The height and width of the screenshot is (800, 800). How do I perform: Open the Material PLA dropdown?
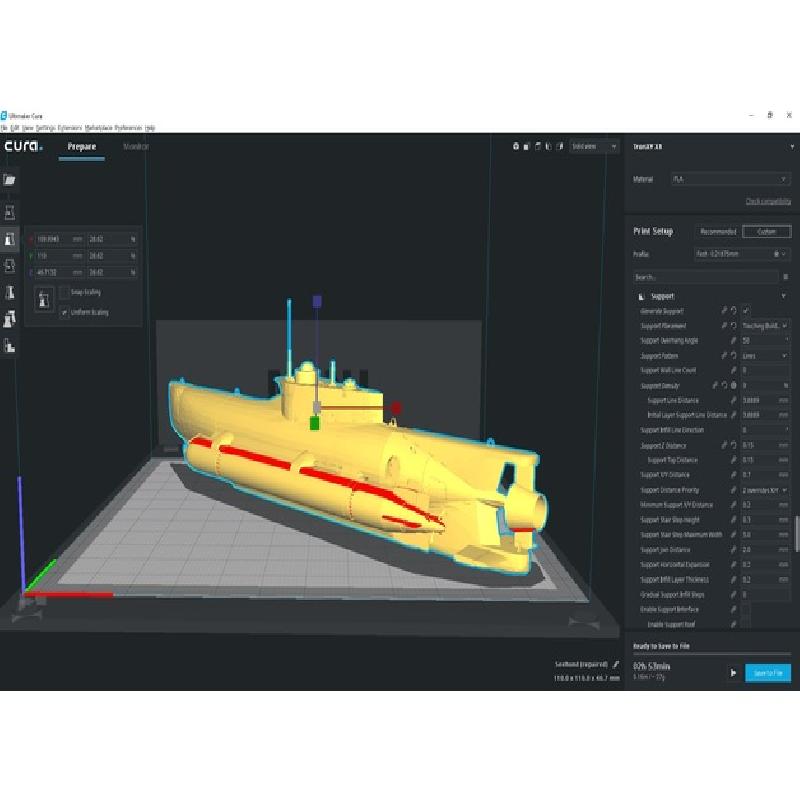(x=730, y=179)
